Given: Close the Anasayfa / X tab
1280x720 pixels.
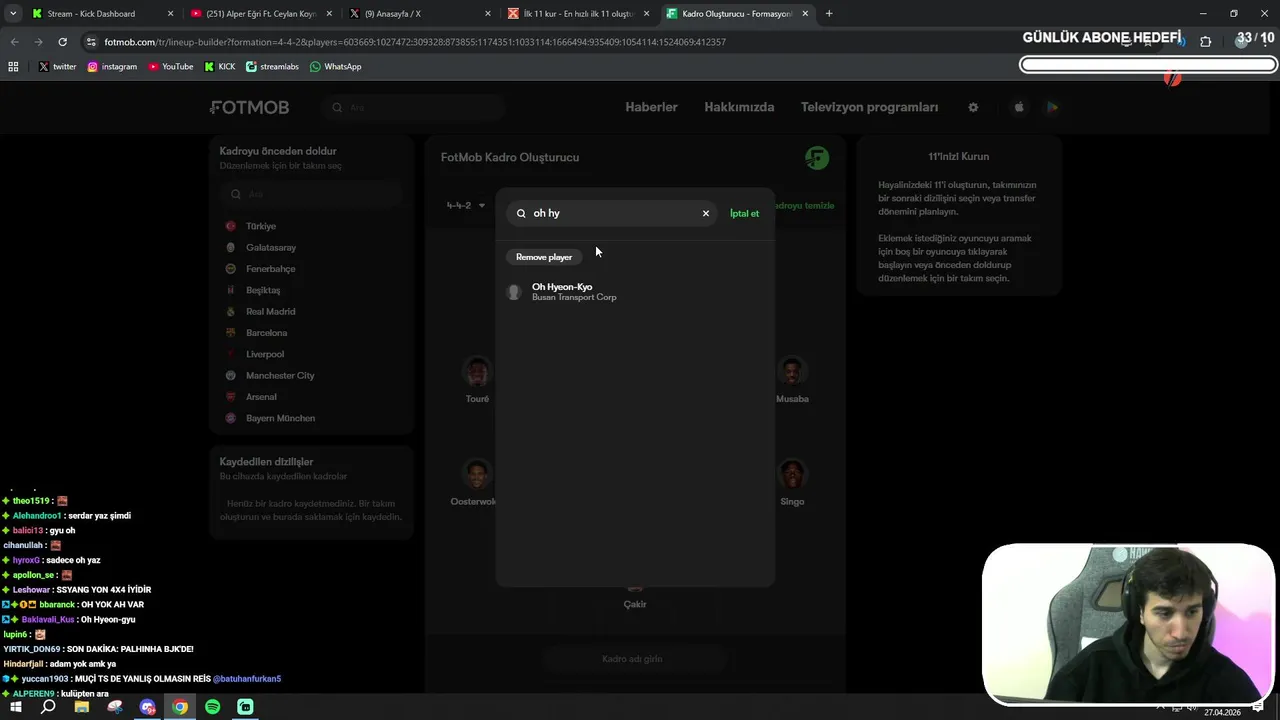Looking at the screenshot, I should [x=488, y=14].
